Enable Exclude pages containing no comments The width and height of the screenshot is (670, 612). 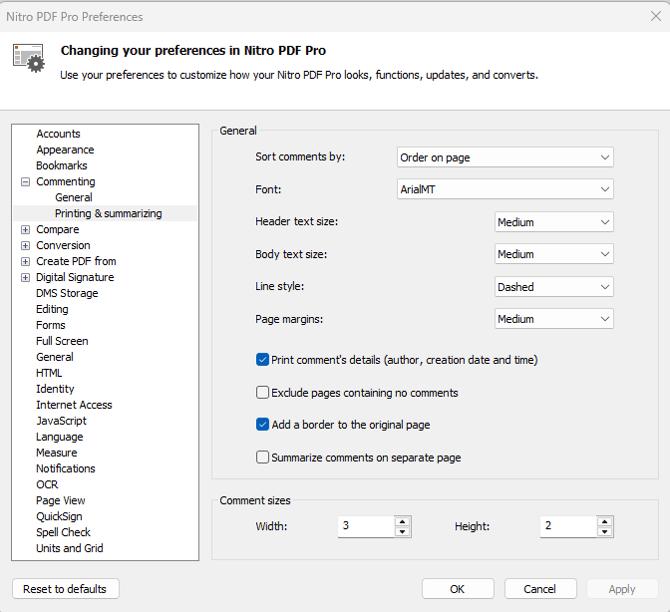pos(262,392)
